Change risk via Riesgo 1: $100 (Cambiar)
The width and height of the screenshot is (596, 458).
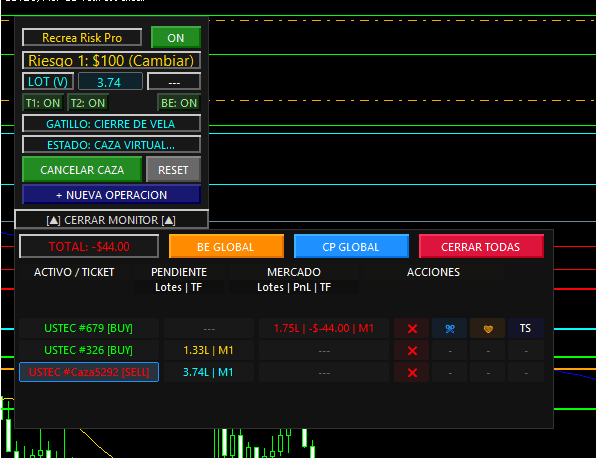(111, 61)
